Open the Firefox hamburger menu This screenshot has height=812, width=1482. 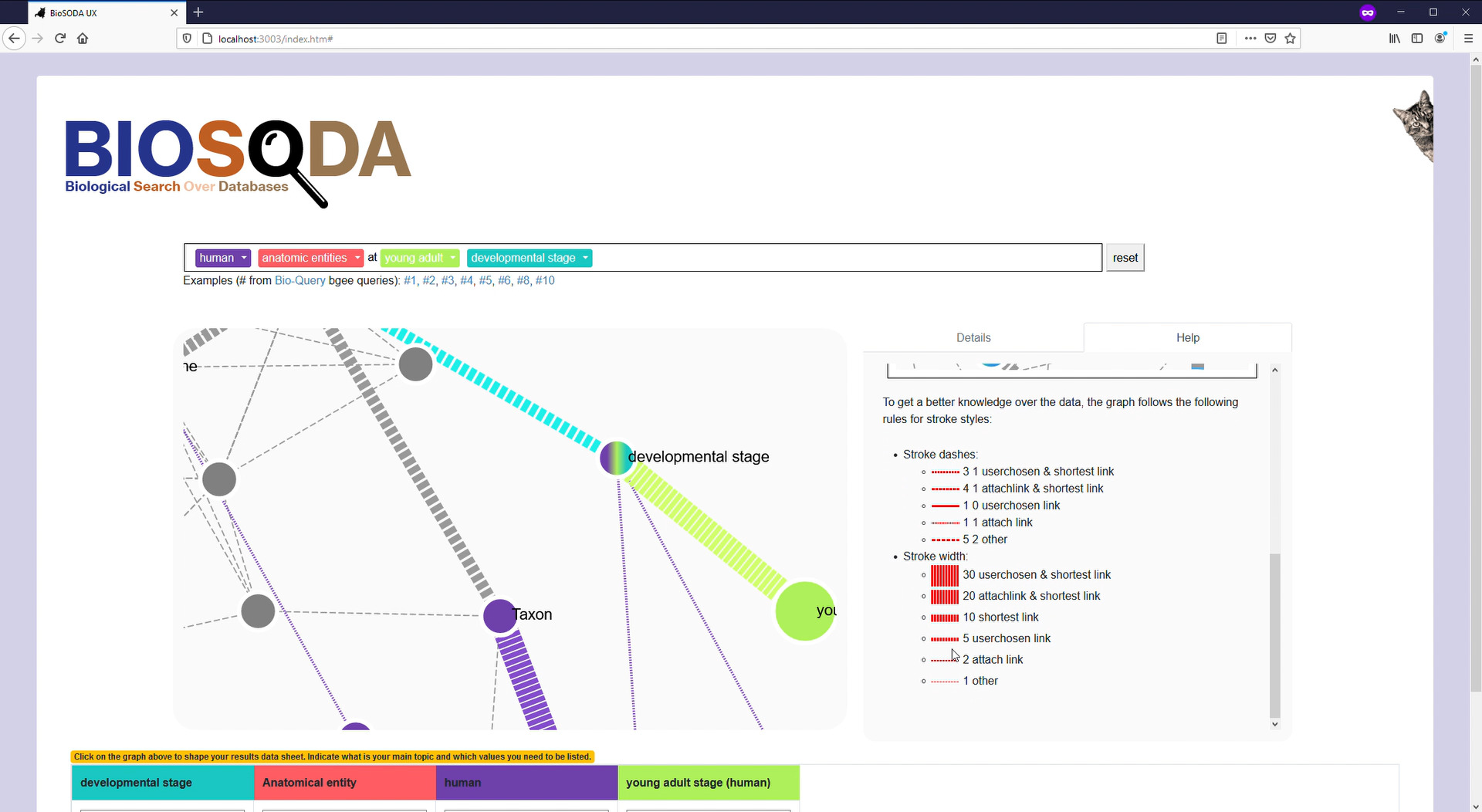pyautogui.click(x=1468, y=39)
